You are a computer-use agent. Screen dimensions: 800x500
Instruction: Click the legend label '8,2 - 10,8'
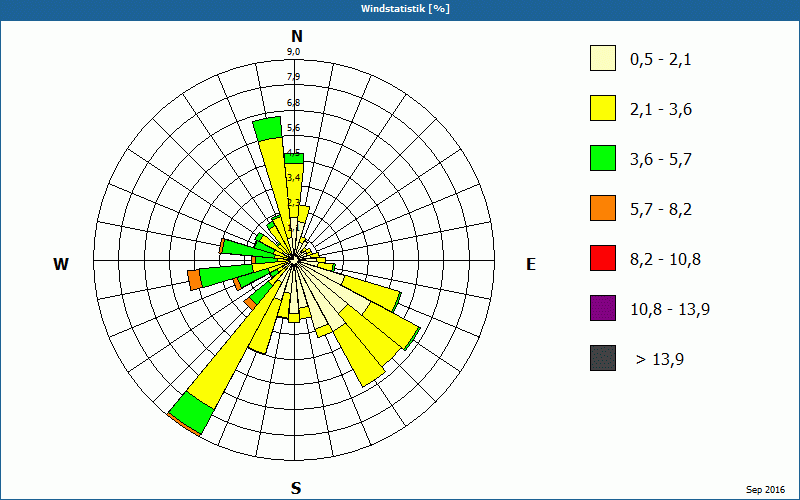(665, 260)
